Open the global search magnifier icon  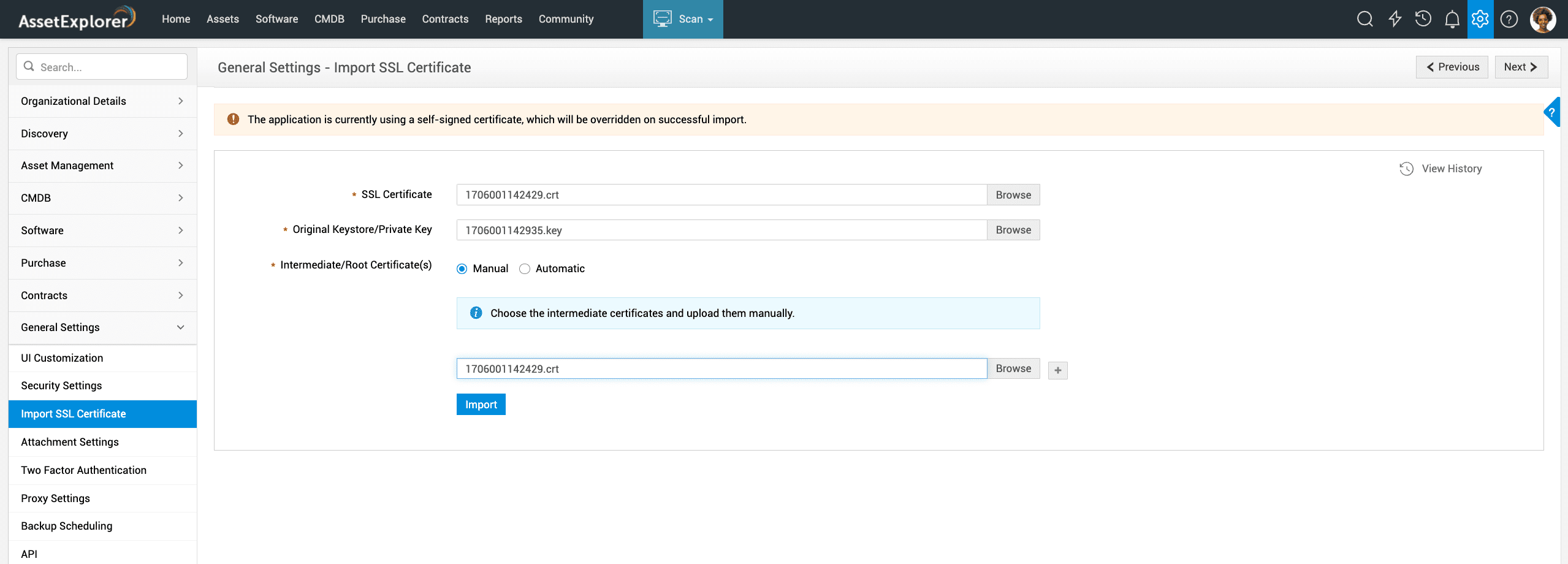pyautogui.click(x=1364, y=19)
